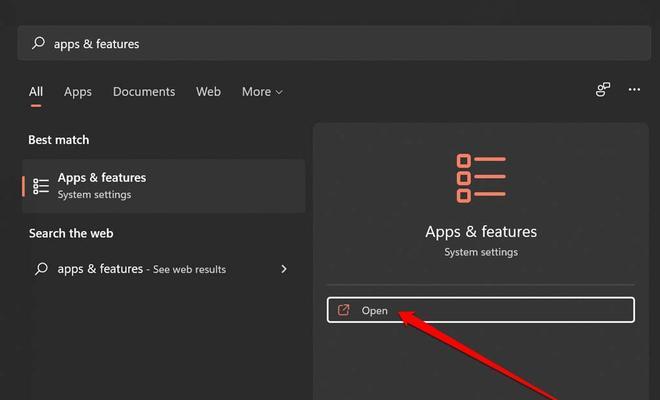This screenshot has width=660, height=400.
Task: Switch to the Documents tab
Action: (144, 92)
